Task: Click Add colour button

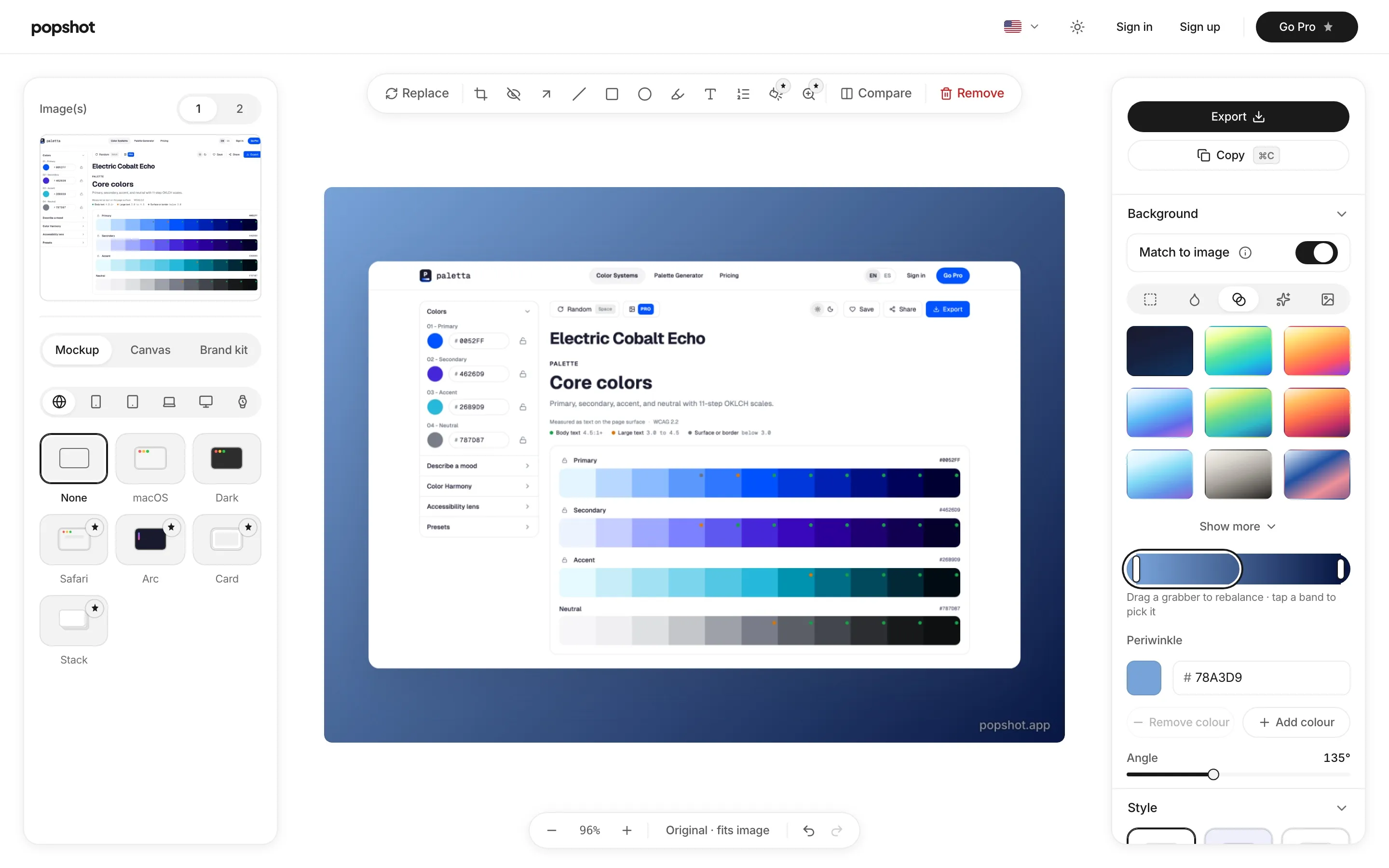Action: coord(1296,723)
